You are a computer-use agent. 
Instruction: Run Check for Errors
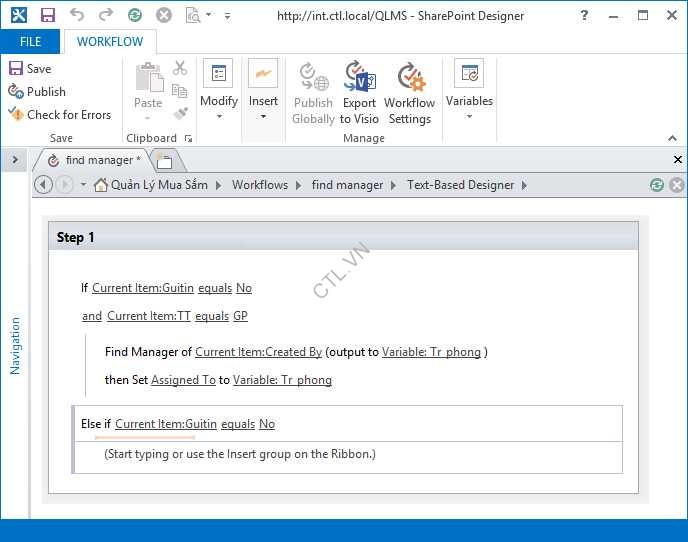coord(60,114)
